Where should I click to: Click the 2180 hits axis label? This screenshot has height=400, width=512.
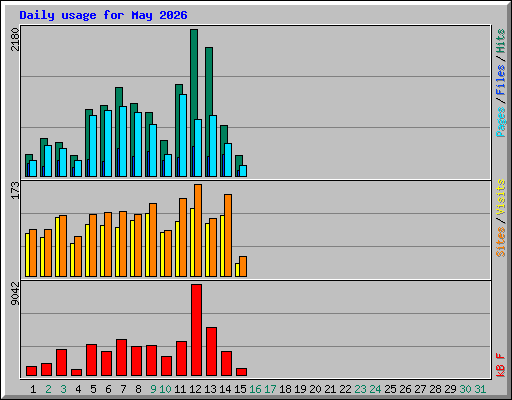(15, 39)
